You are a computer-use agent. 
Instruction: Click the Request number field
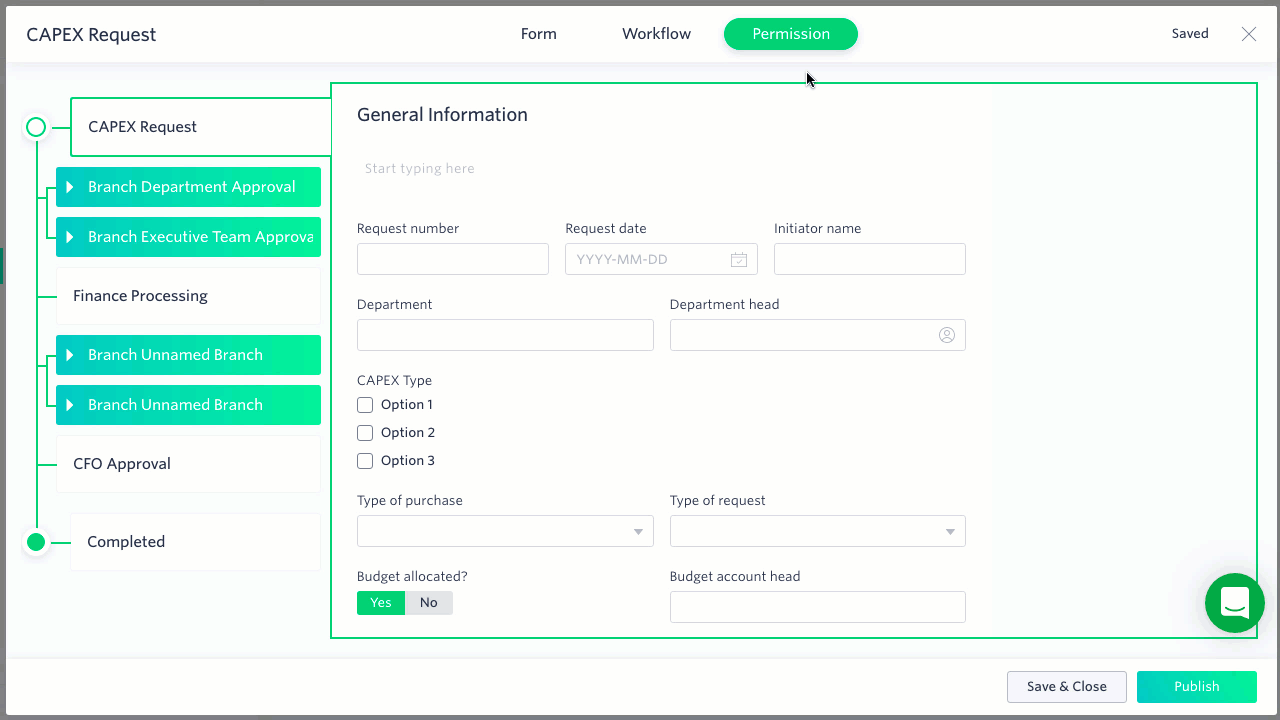pos(453,259)
